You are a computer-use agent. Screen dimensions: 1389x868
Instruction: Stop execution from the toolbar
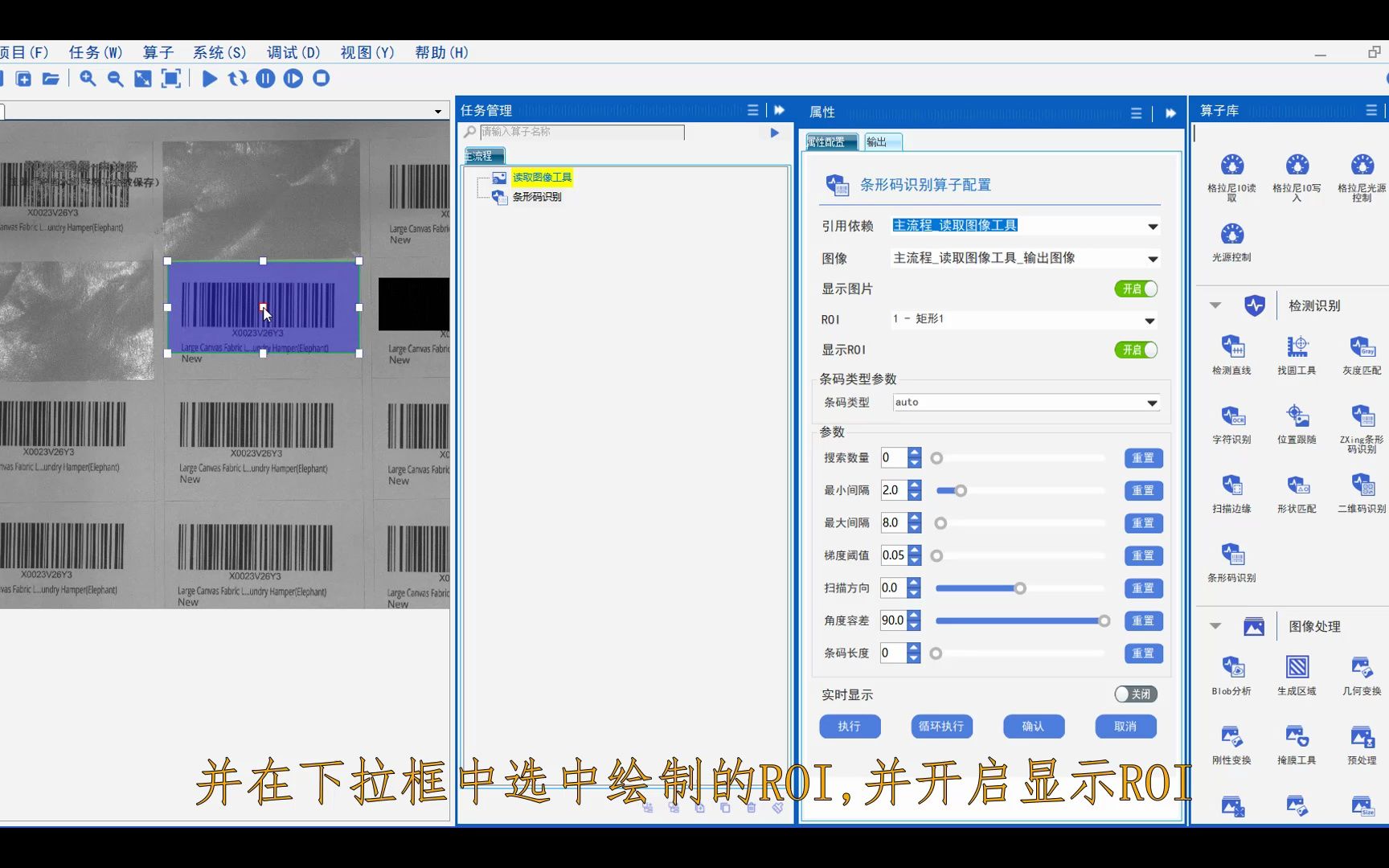point(322,79)
